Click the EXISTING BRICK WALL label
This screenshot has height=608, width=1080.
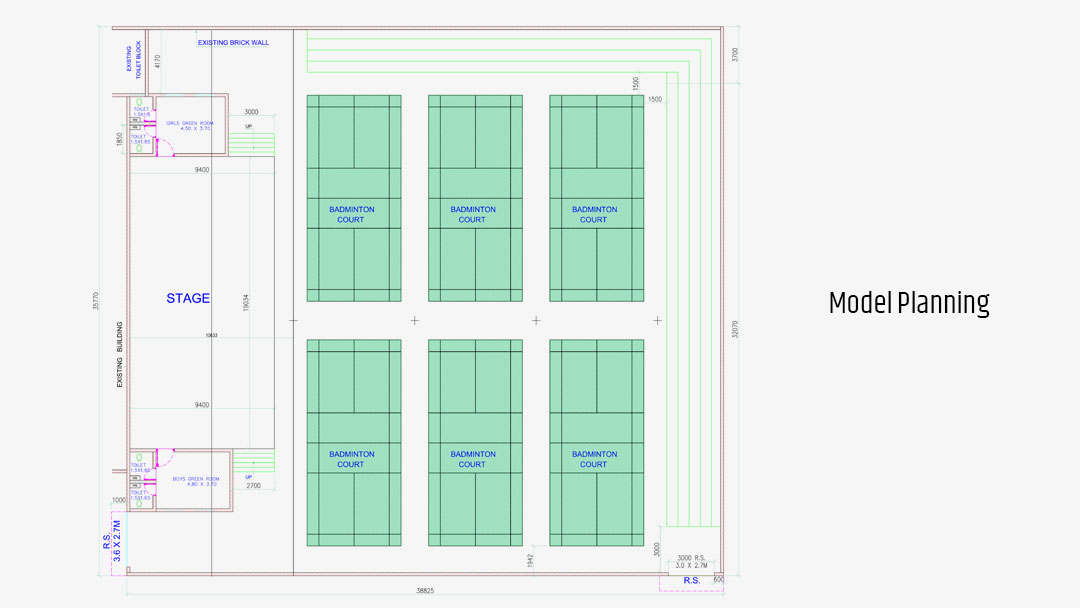tap(233, 42)
